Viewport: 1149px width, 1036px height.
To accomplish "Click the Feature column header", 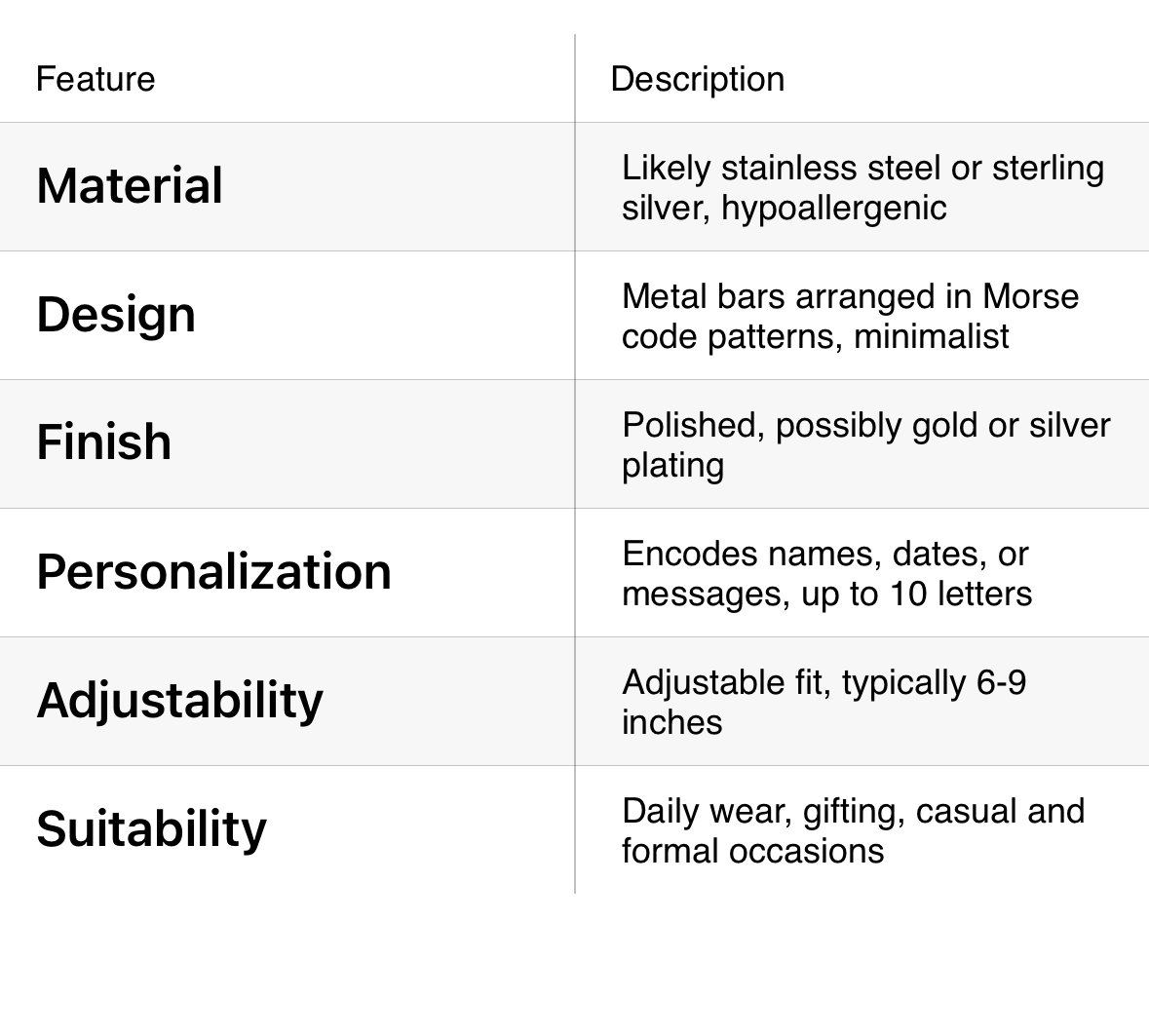I will [96, 79].
